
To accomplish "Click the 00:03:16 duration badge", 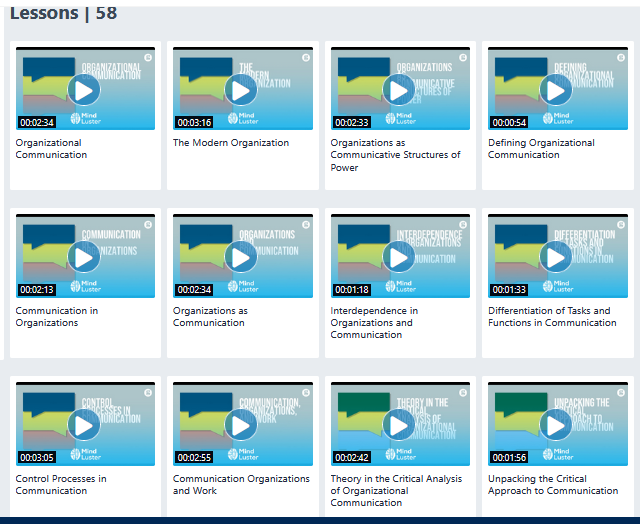I will pos(195,122).
